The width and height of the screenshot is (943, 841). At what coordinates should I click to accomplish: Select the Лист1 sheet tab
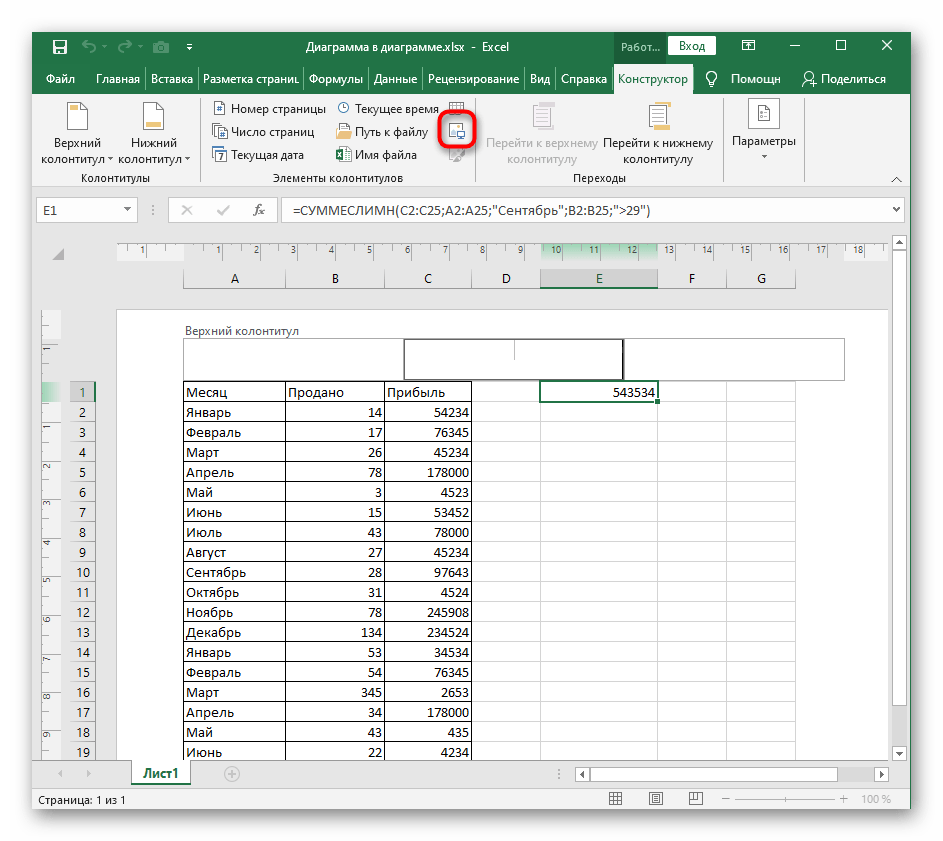160,773
